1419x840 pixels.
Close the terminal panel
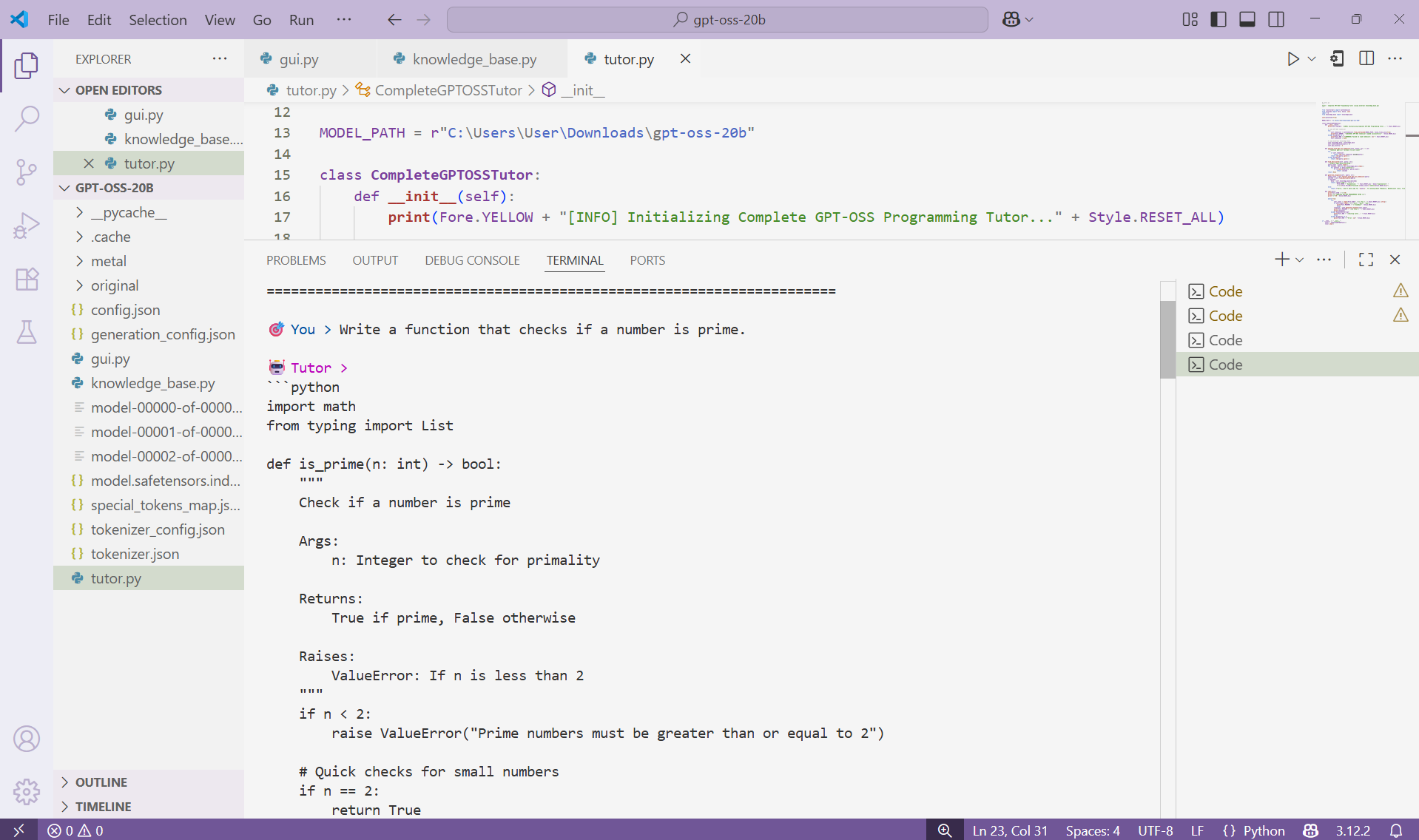tap(1395, 260)
